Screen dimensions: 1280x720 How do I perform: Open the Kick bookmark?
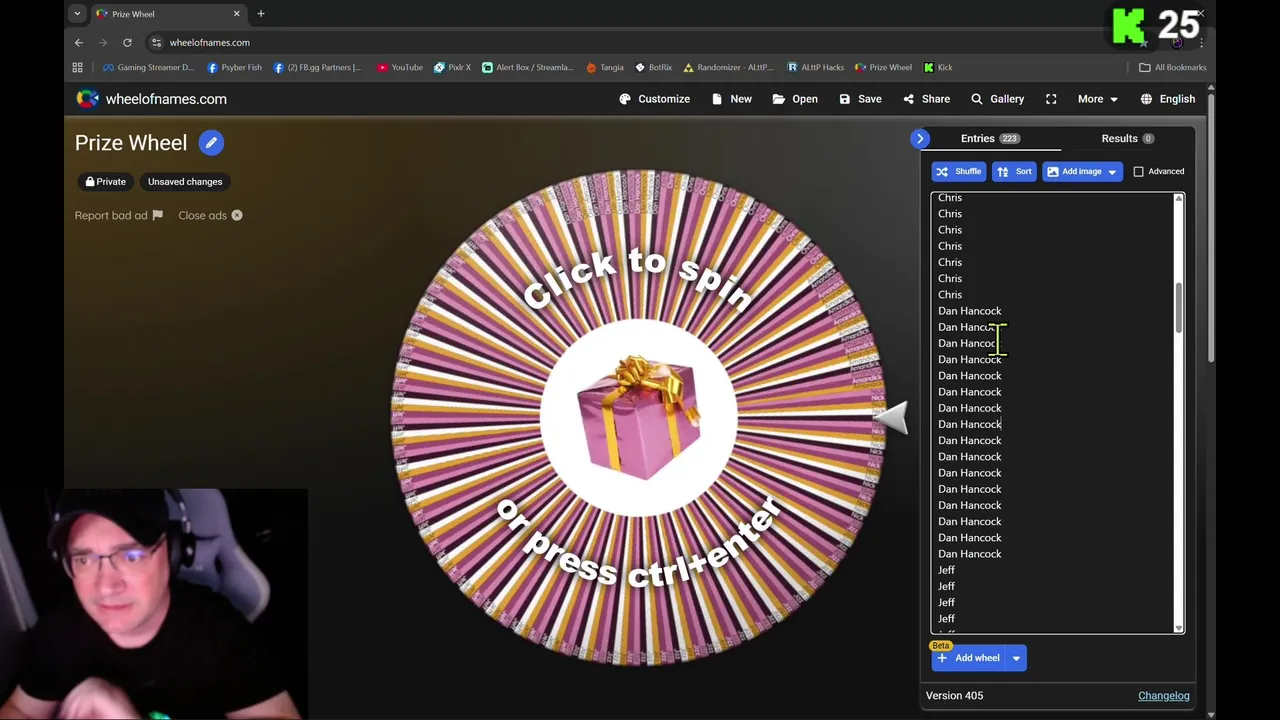(x=938, y=68)
